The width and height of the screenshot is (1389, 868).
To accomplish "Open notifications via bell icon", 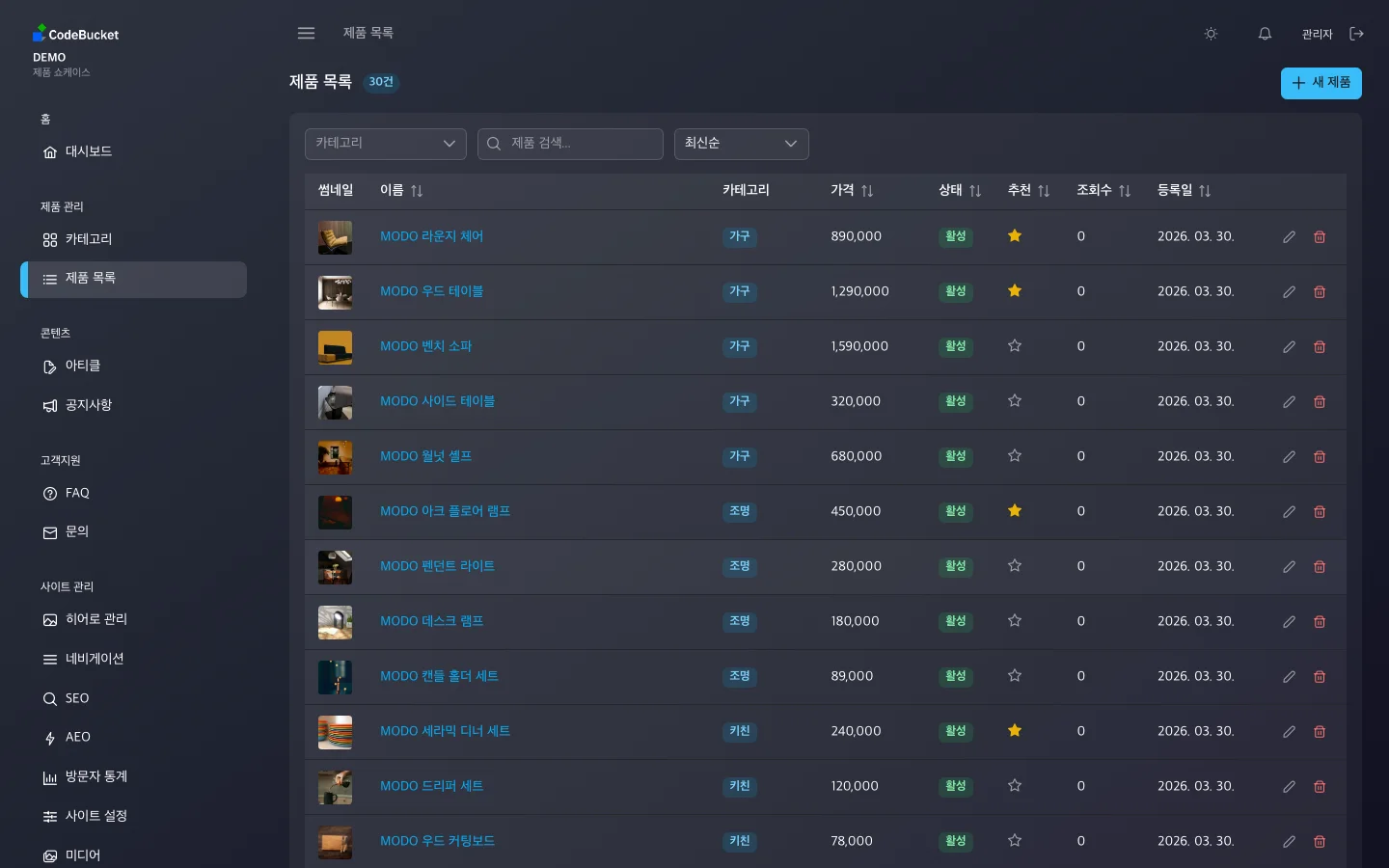I will pos(1264,33).
